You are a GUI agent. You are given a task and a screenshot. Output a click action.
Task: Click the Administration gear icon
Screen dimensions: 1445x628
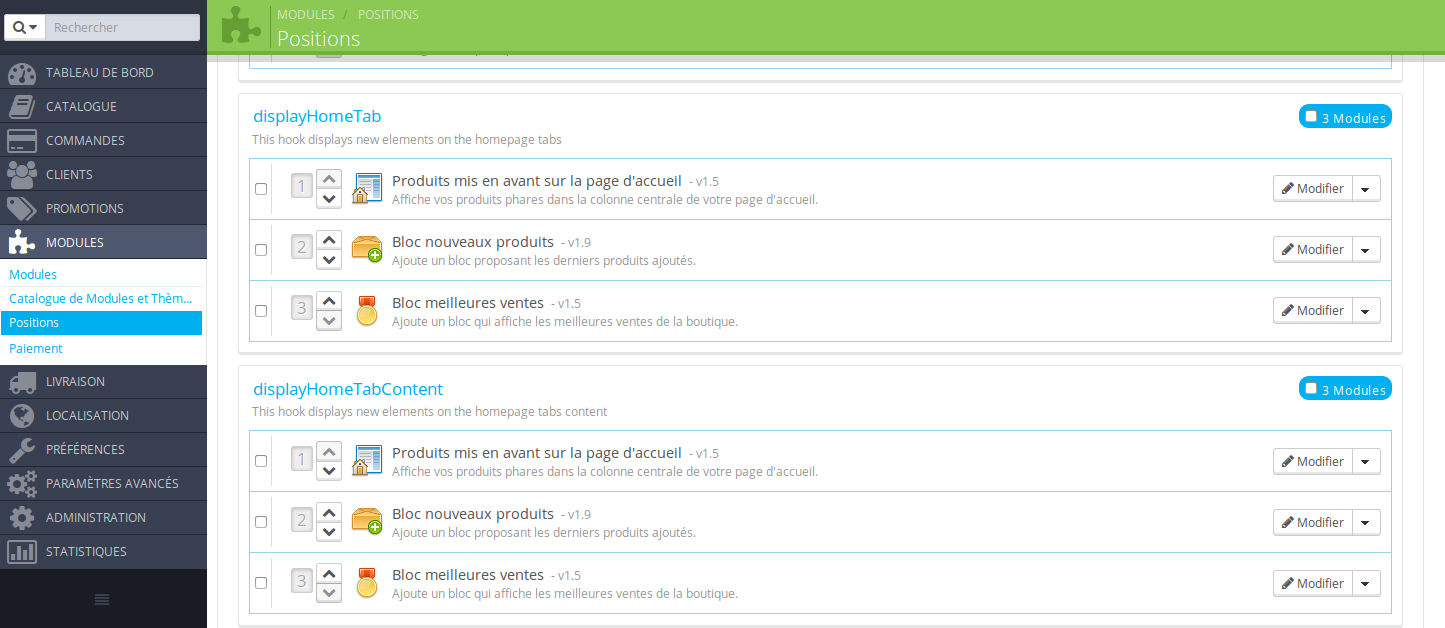pos(22,518)
